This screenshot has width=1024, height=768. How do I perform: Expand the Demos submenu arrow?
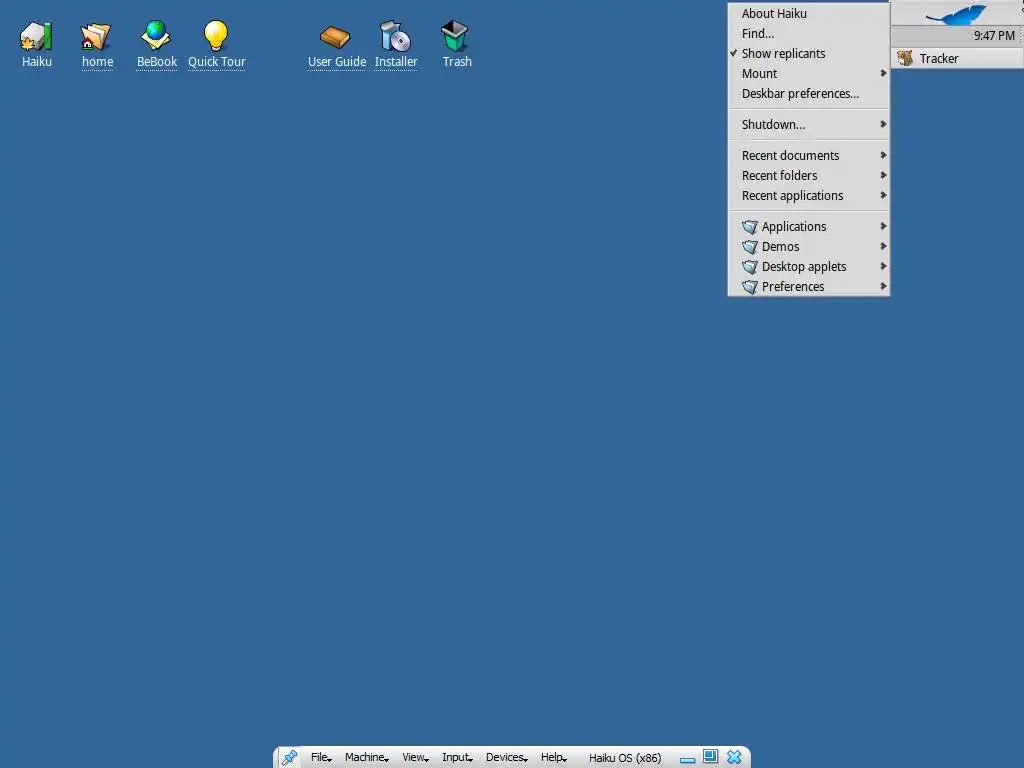[883, 246]
